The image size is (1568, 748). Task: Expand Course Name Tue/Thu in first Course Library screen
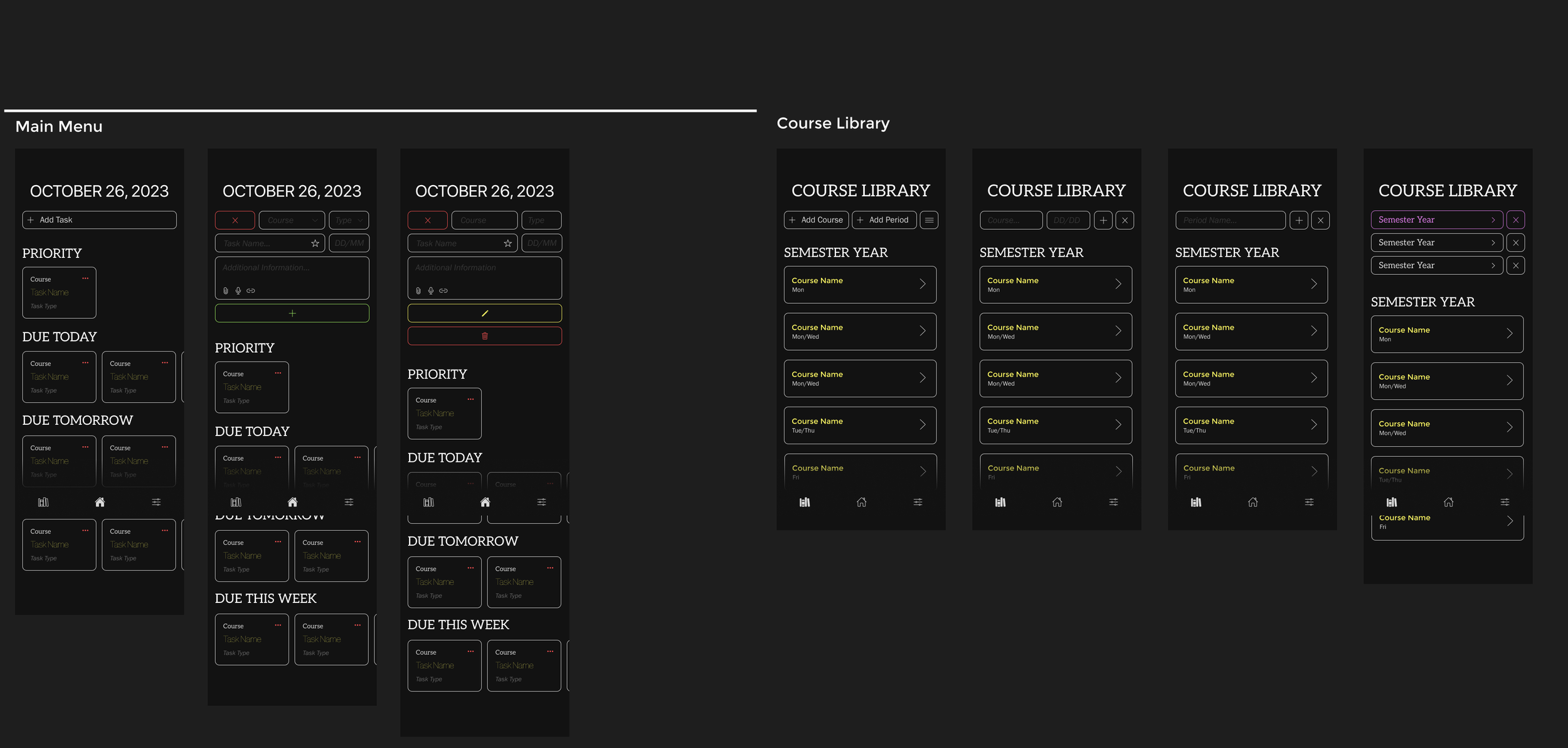(923, 425)
